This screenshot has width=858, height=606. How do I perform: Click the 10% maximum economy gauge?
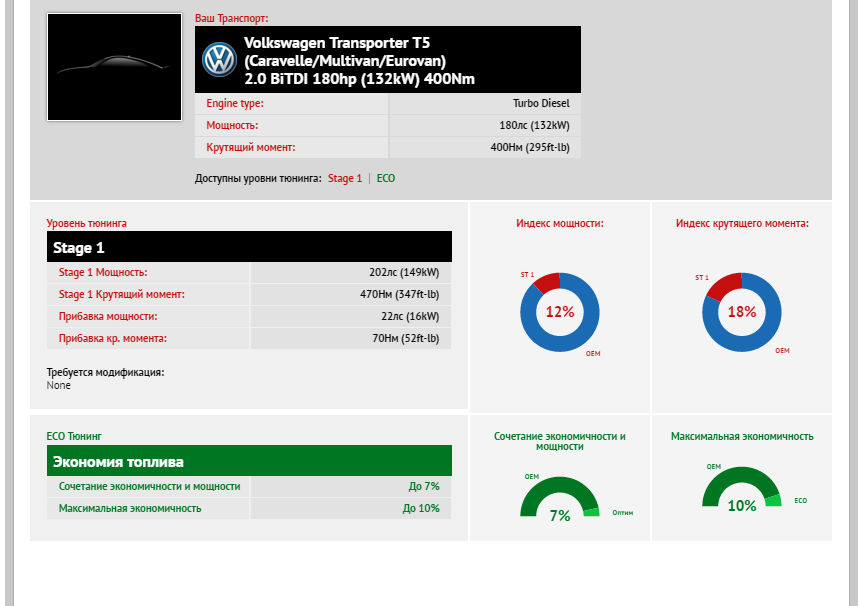click(x=742, y=488)
